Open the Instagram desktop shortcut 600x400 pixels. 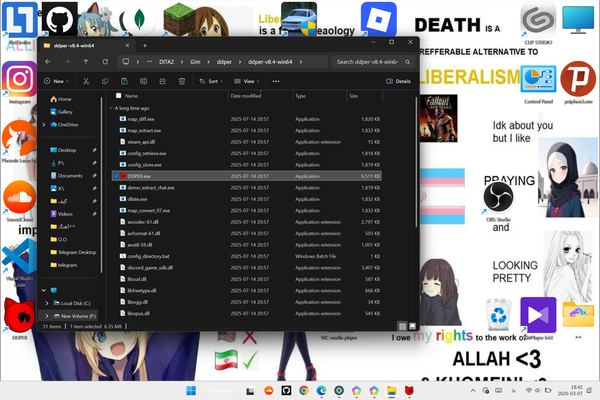(20, 83)
